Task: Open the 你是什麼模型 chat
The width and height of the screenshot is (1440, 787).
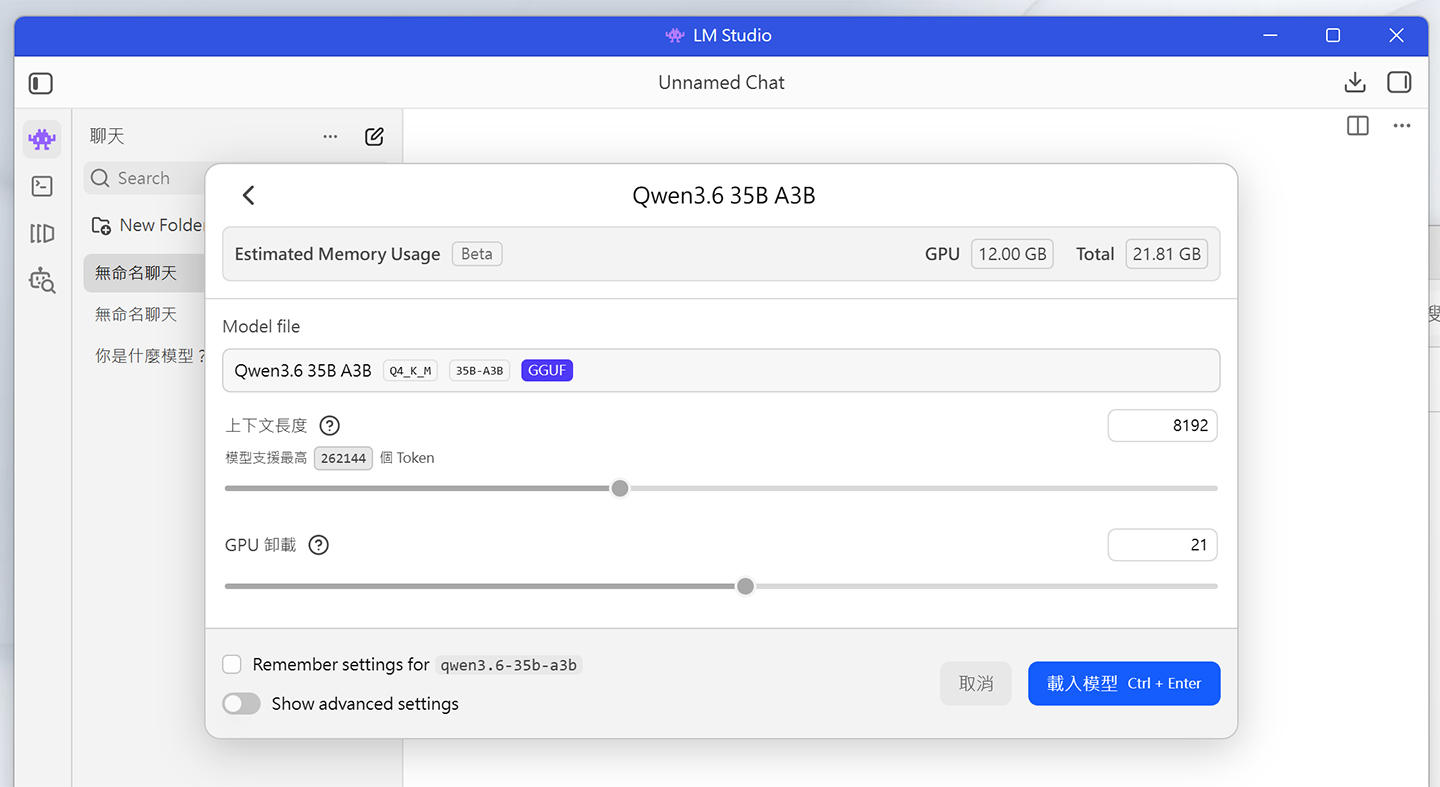Action: pos(148,356)
